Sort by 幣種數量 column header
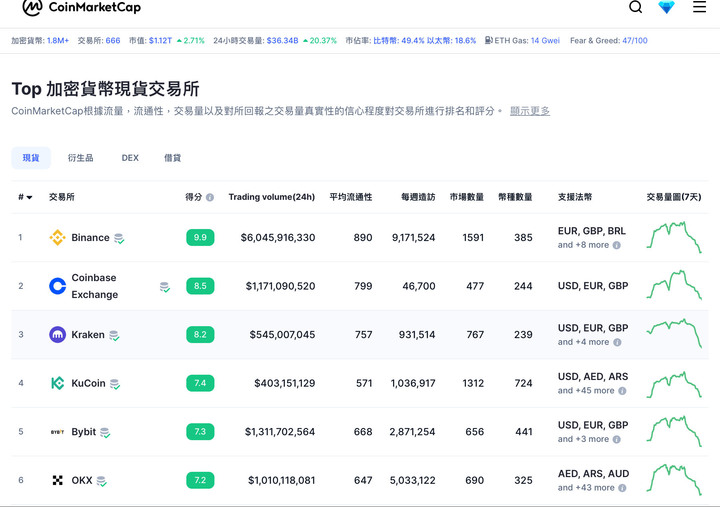Image resolution: width=720 pixels, height=507 pixels. point(515,197)
